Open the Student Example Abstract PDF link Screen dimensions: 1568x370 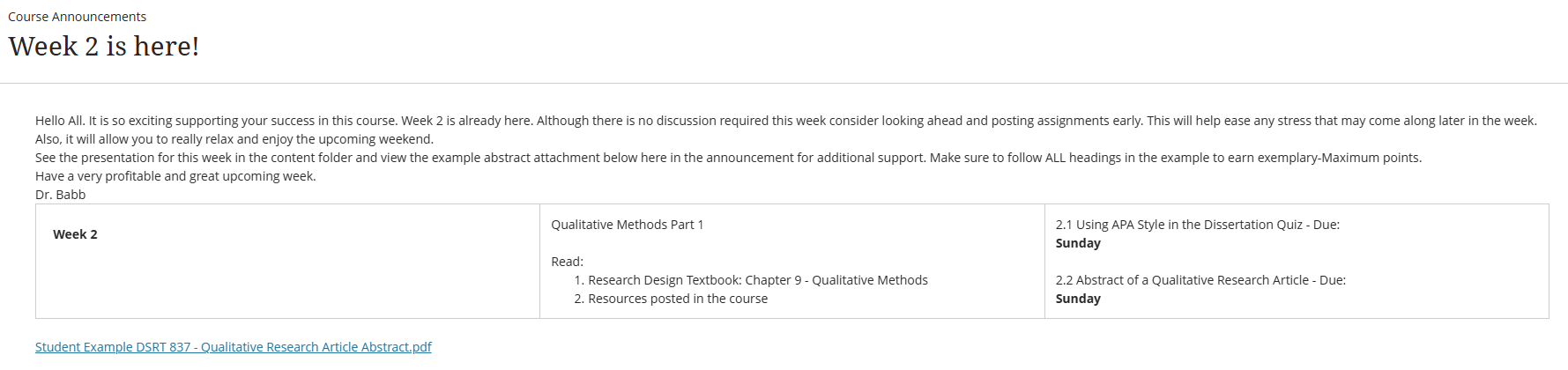[234, 347]
